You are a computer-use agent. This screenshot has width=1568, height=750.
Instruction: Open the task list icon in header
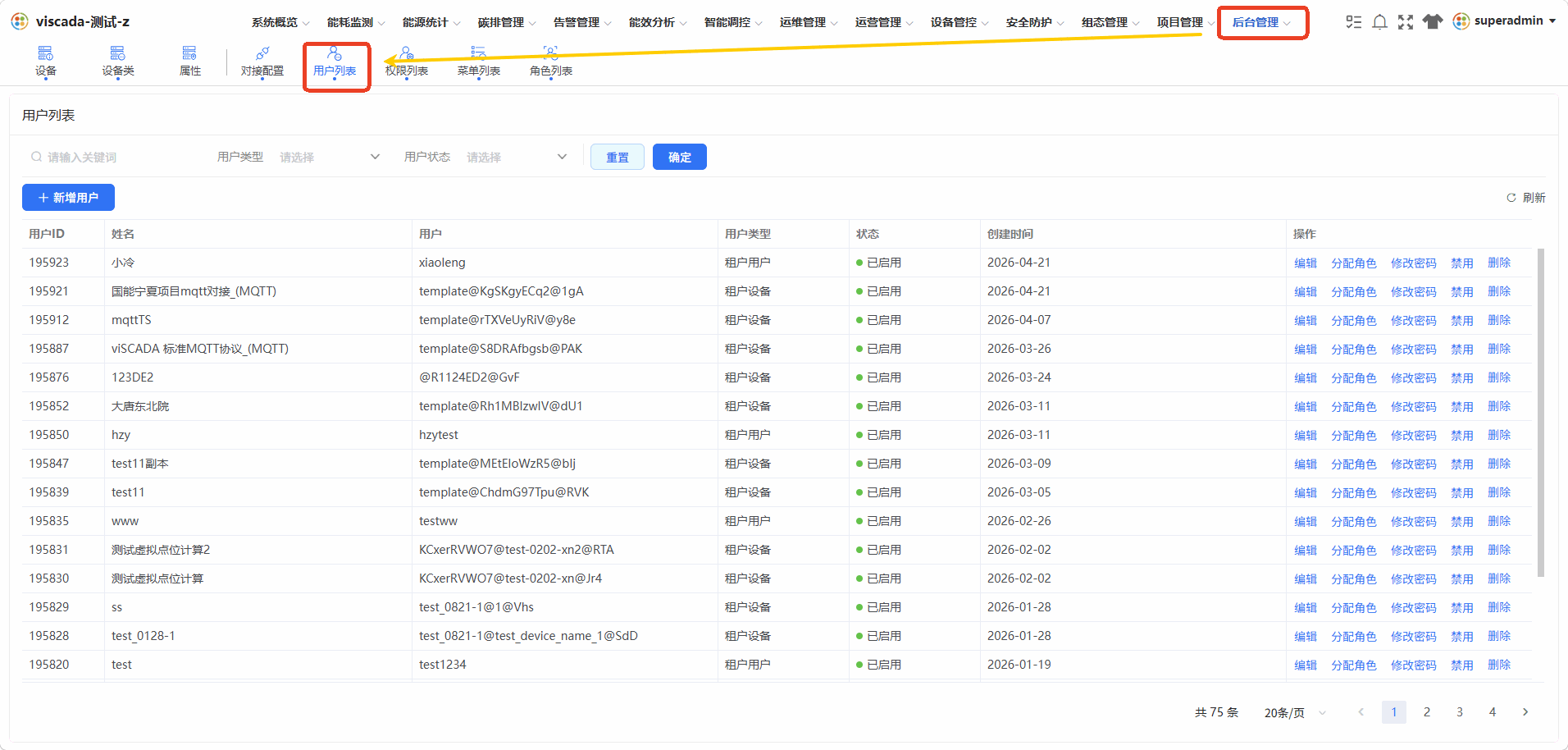(1354, 22)
